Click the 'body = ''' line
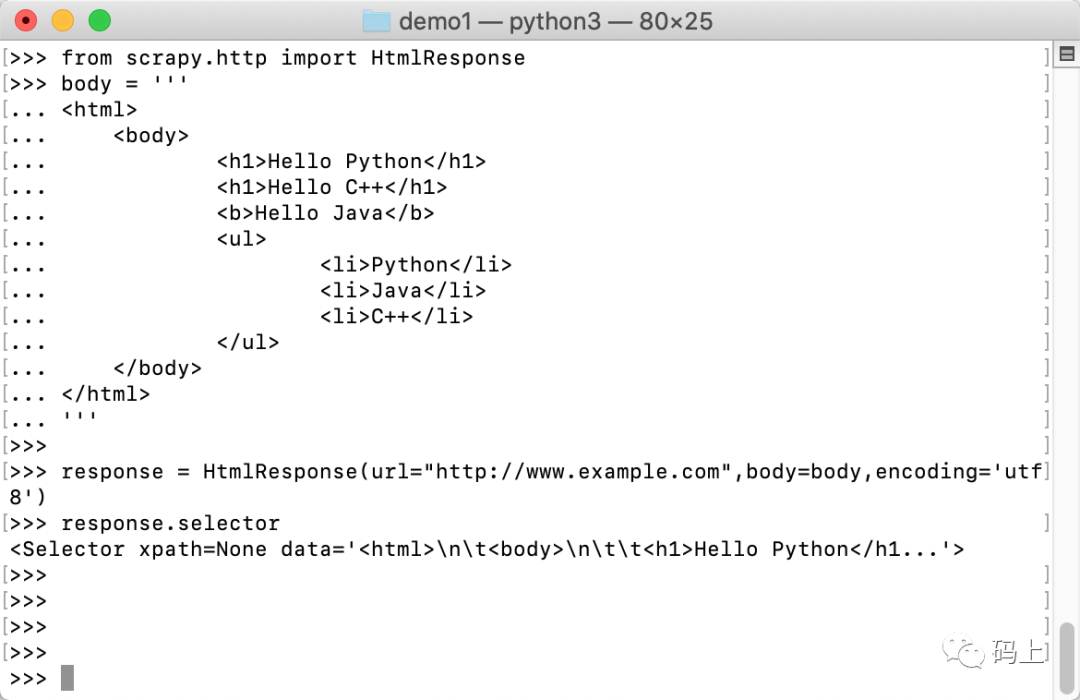Viewport: 1080px width, 700px height. pos(124,84)
